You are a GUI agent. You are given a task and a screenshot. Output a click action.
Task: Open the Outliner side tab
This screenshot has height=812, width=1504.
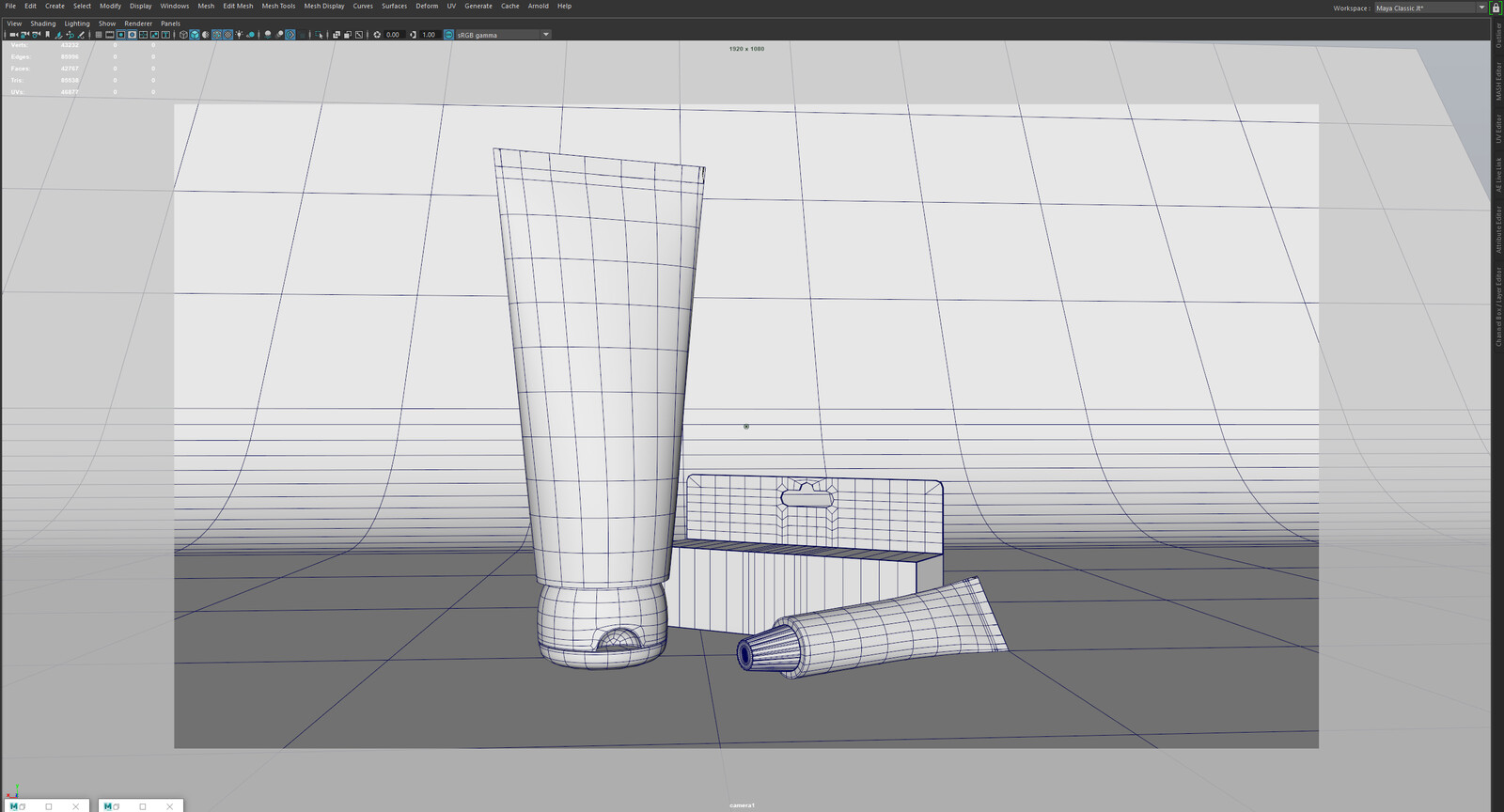pyautogui.click(x=1498, y=35)
